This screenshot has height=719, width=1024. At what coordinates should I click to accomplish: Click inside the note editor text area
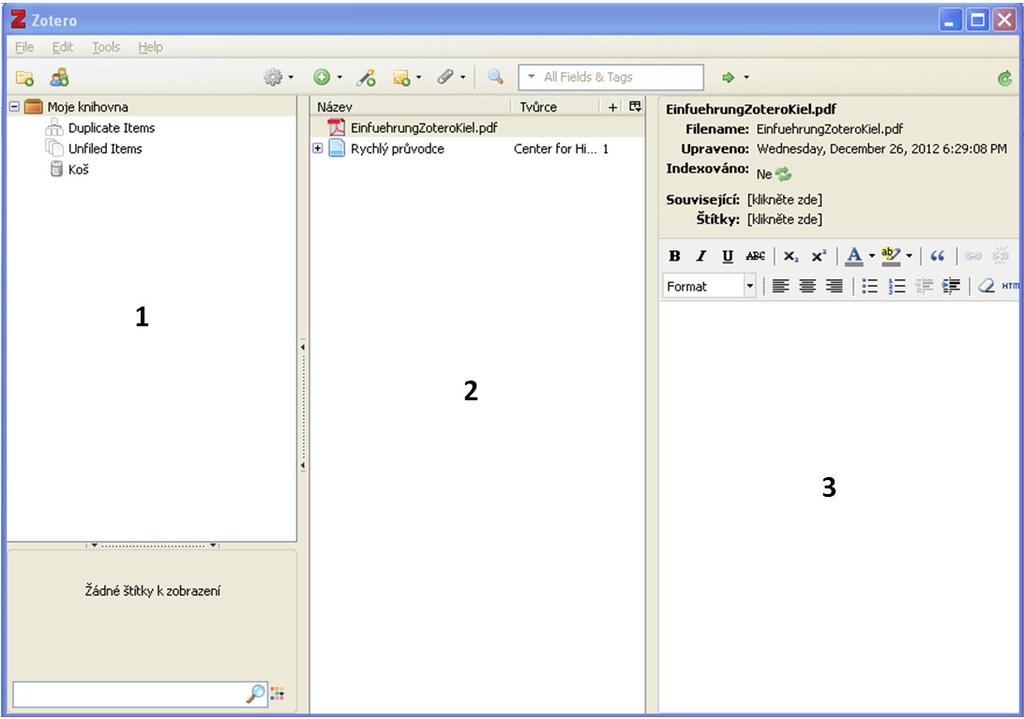point(839,506)
